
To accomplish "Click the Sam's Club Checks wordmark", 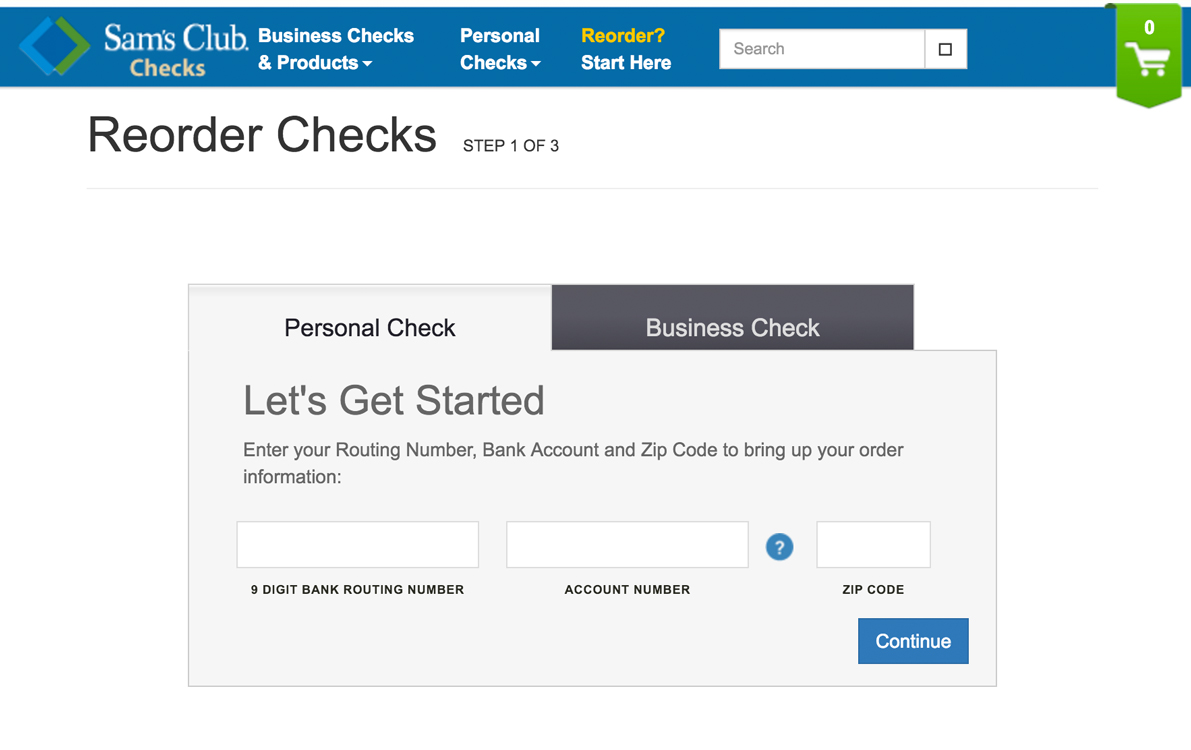I will click(x=175, y=50).
